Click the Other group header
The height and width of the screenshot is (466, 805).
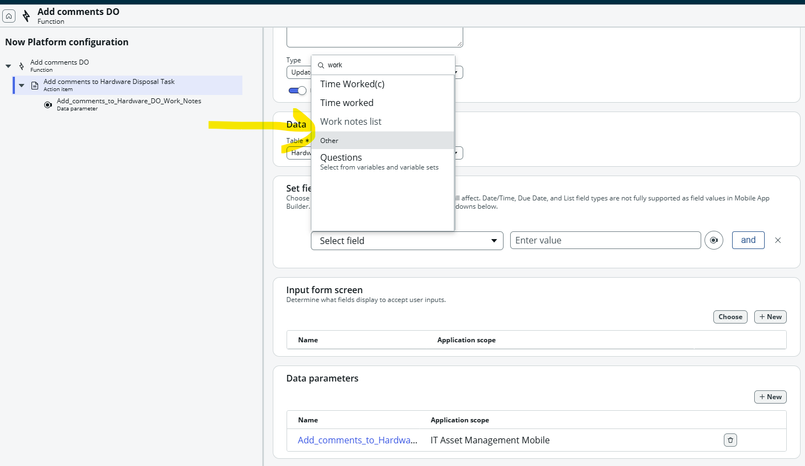pos(382,140)
